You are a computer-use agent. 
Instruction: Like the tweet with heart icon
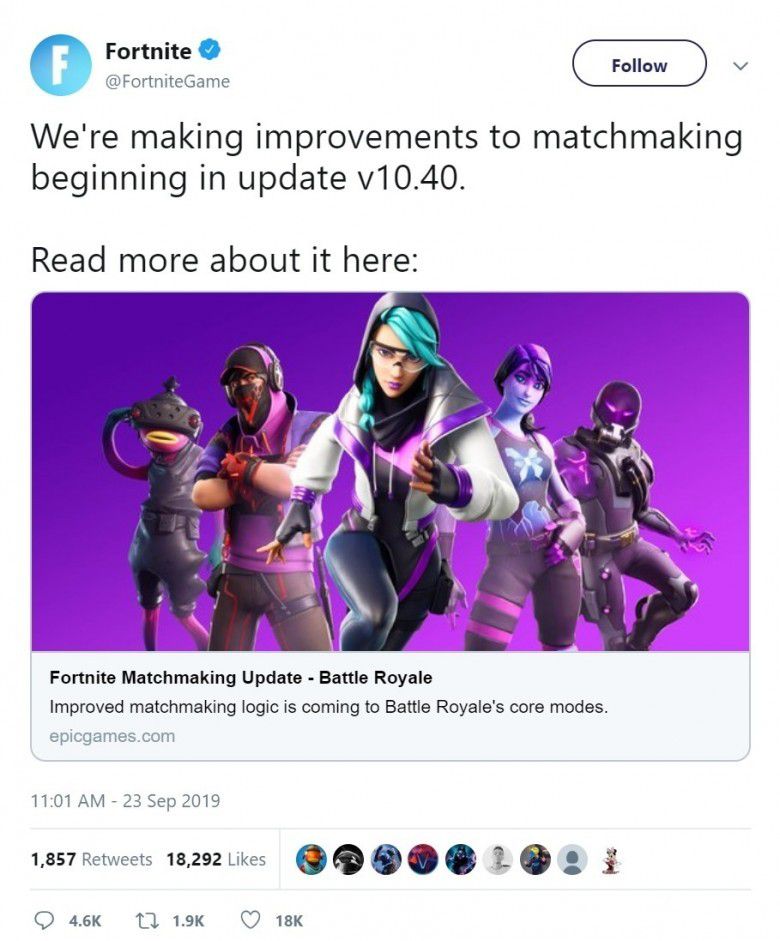(250, 919)
